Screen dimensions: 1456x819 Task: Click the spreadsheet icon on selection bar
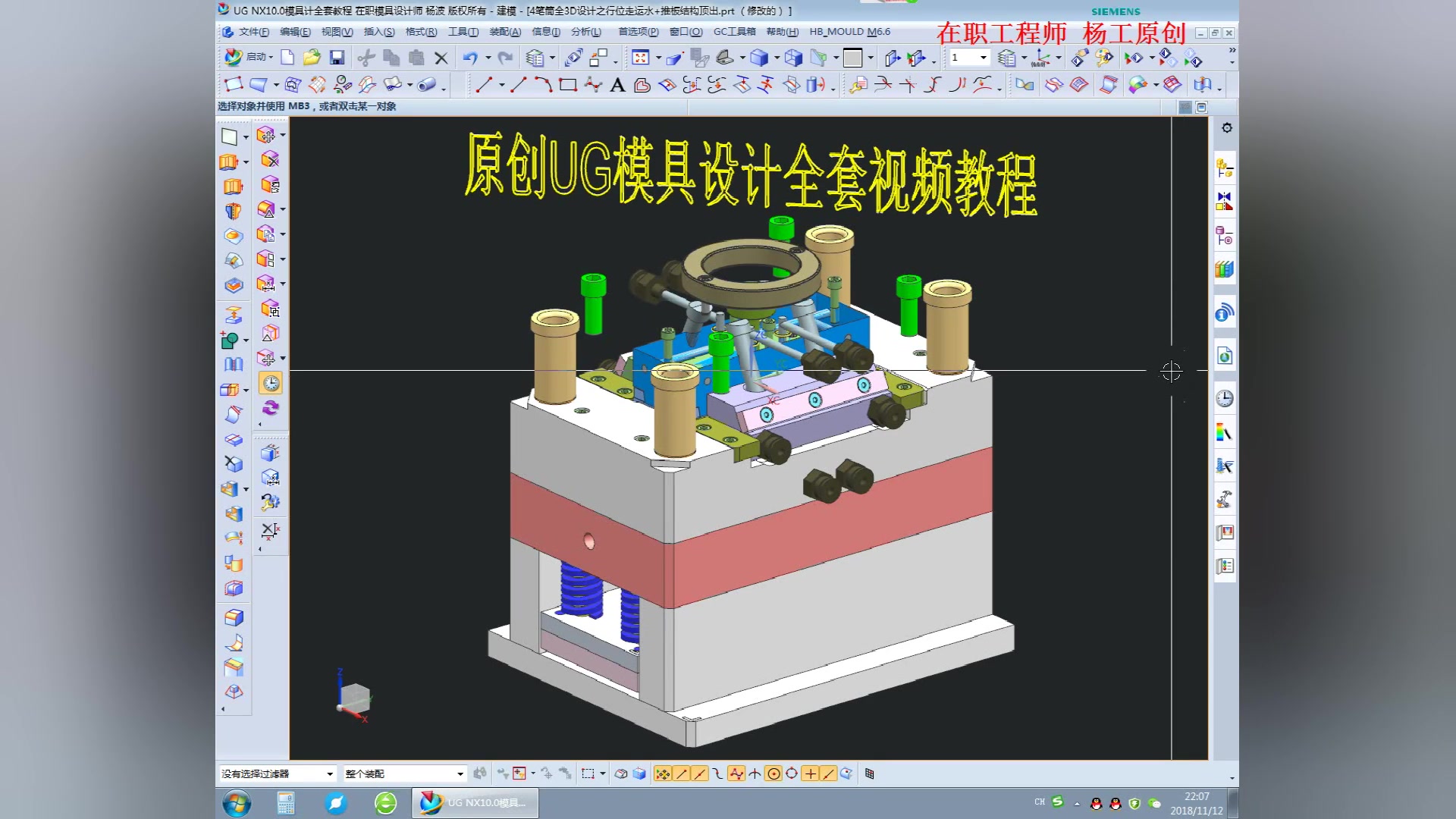tap(869, 773)
